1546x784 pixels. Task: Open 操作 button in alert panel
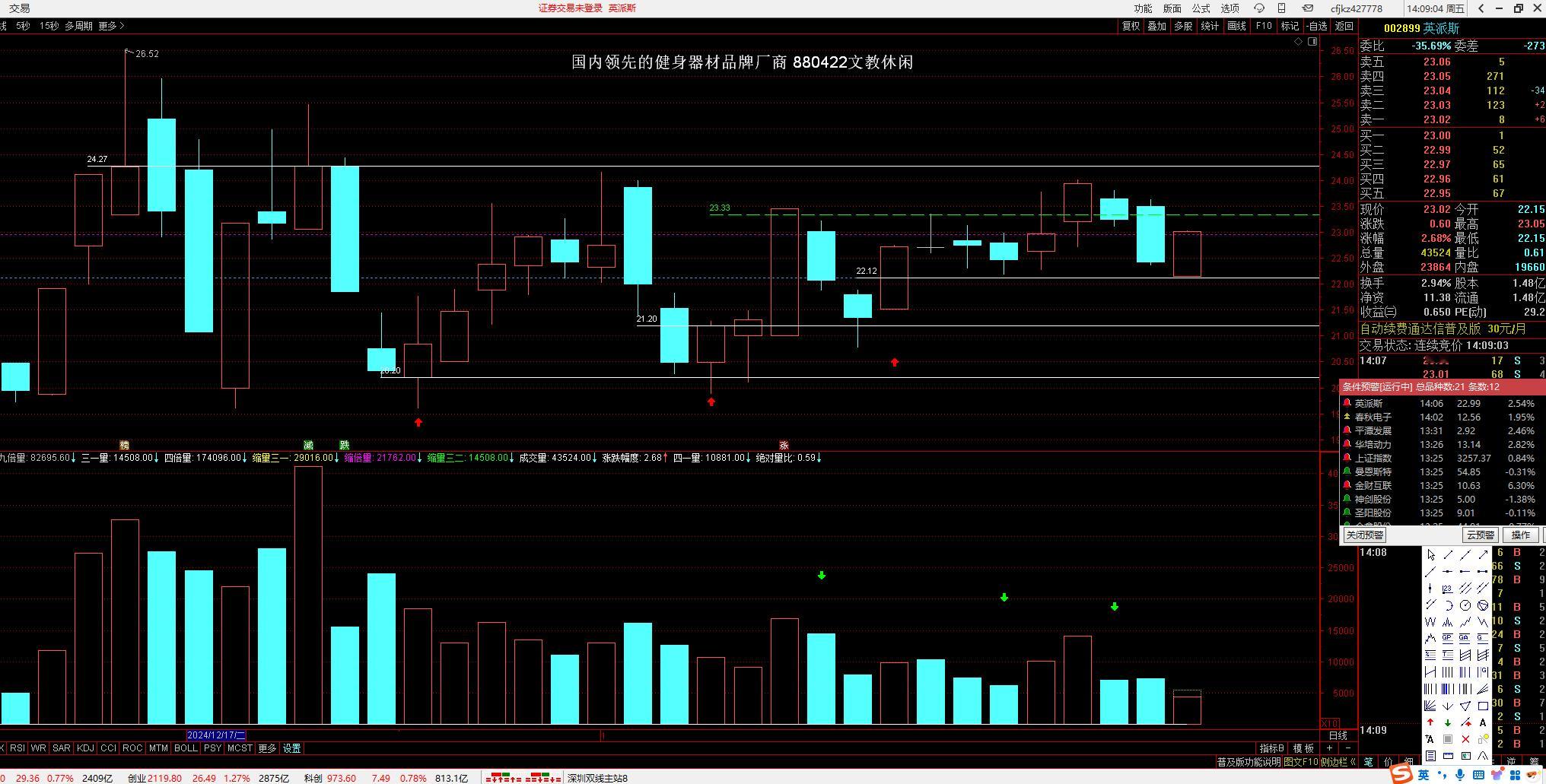1521,535
